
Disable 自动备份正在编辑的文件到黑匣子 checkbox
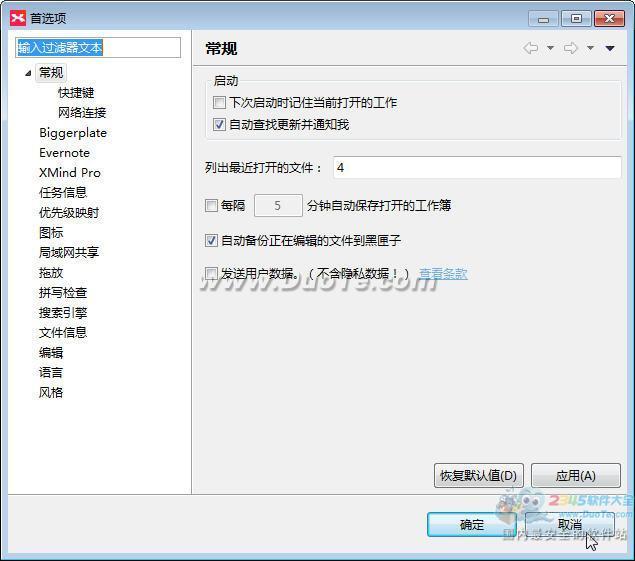pyautogui.click(x=211, y=240)
